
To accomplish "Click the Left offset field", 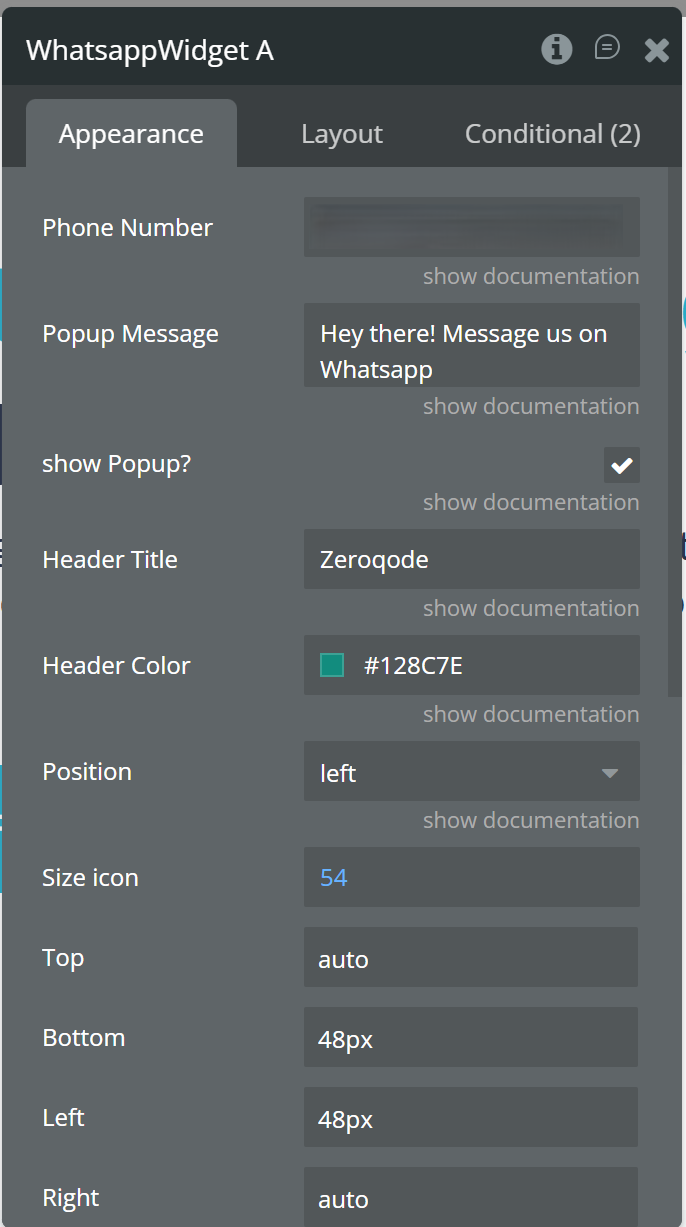I will tap(471, 1118).
